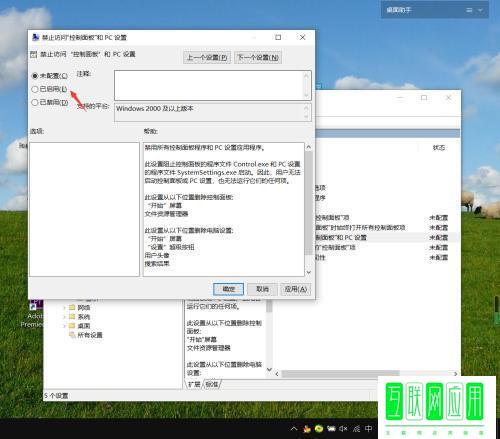The width and height of the screenshot is (500, 439).
Task: Select the 未配置 radio option
Action: pos(49,76)
